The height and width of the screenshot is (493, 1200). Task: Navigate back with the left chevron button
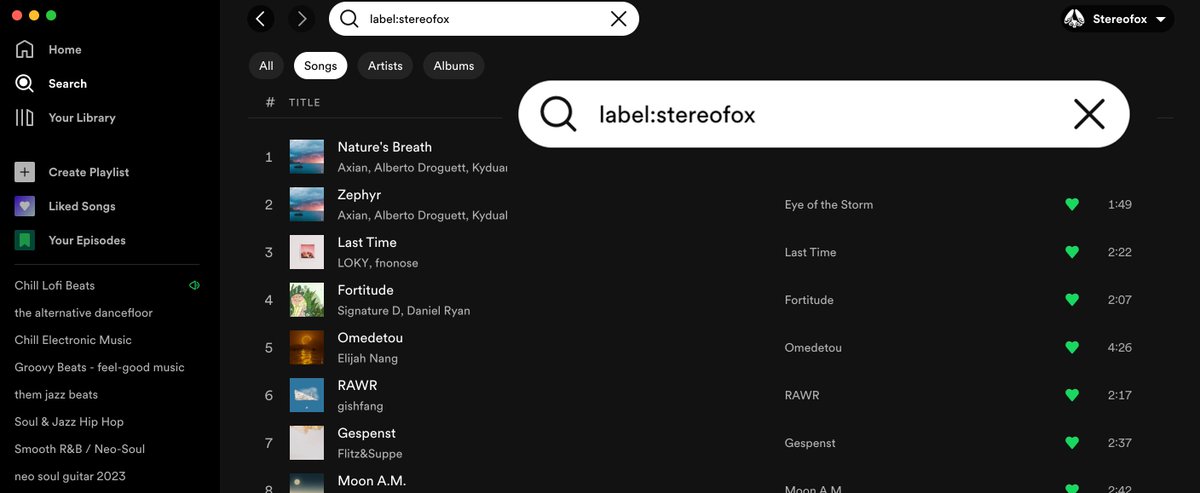tap(261, 18)
